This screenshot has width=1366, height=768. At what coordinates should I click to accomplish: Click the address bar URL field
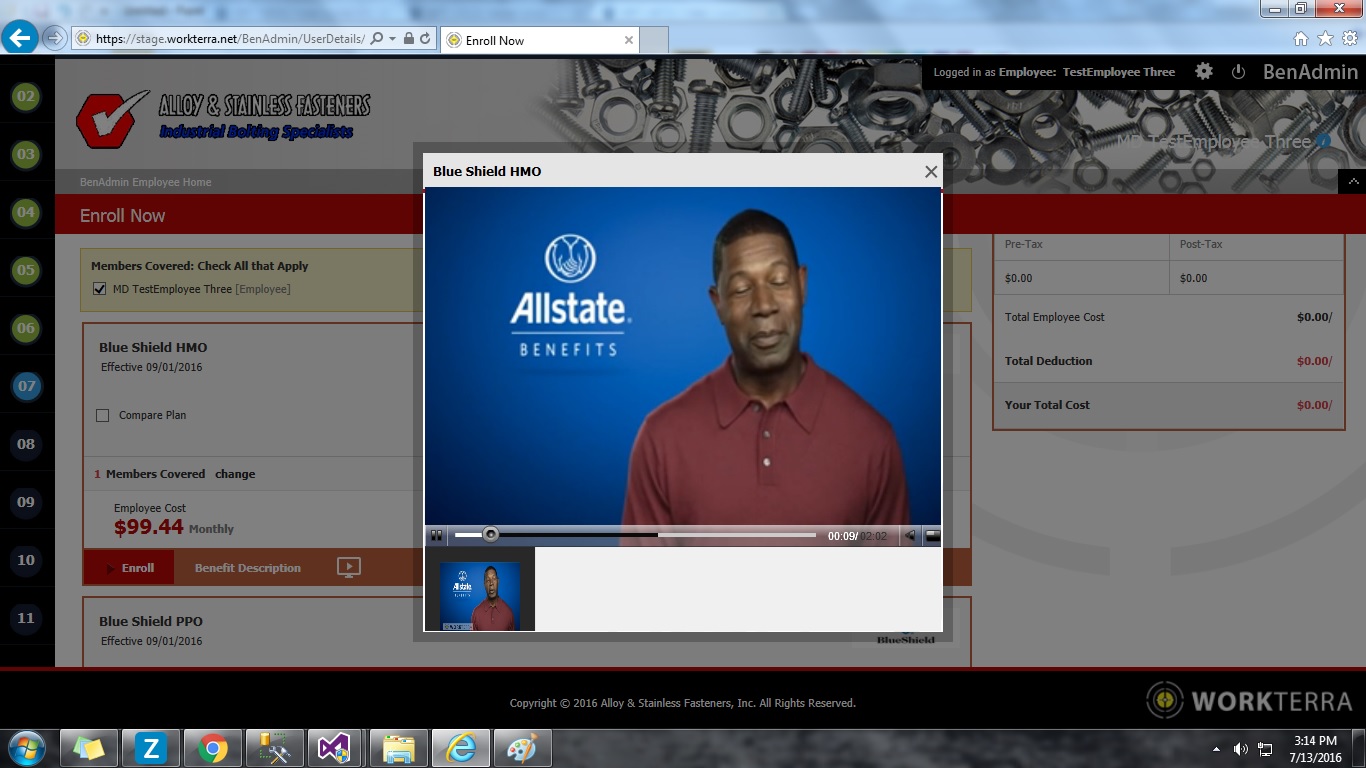[x=229, y=39]
